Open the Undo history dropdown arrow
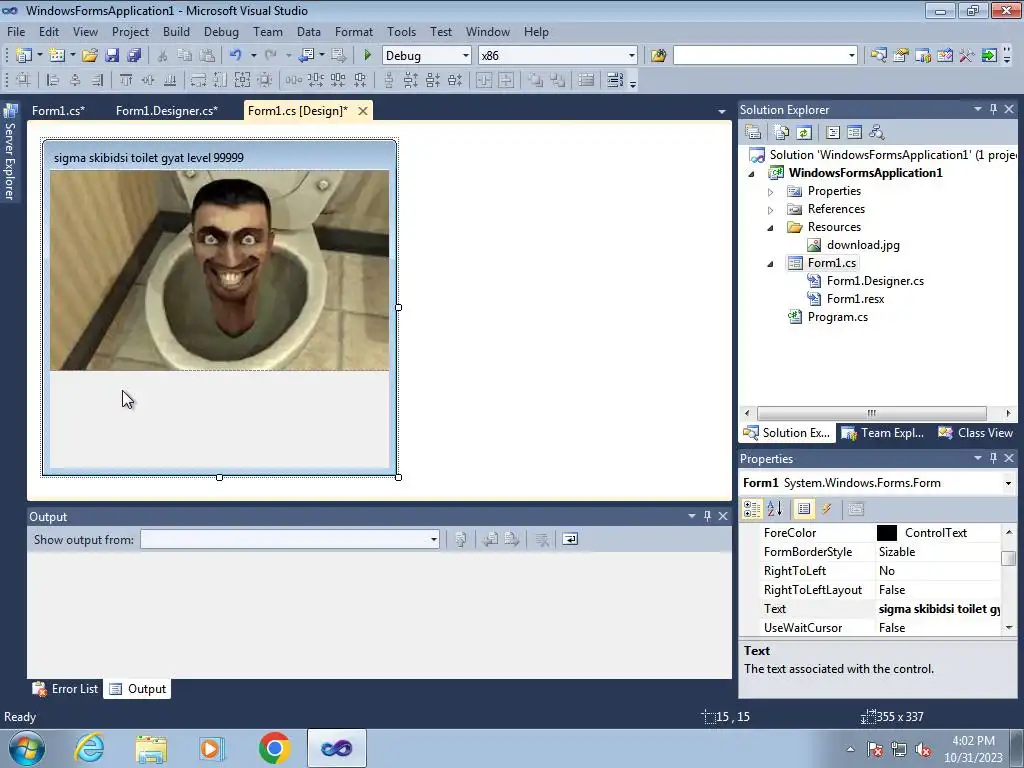Screen dimensions: 1024x768 point(253,56)
